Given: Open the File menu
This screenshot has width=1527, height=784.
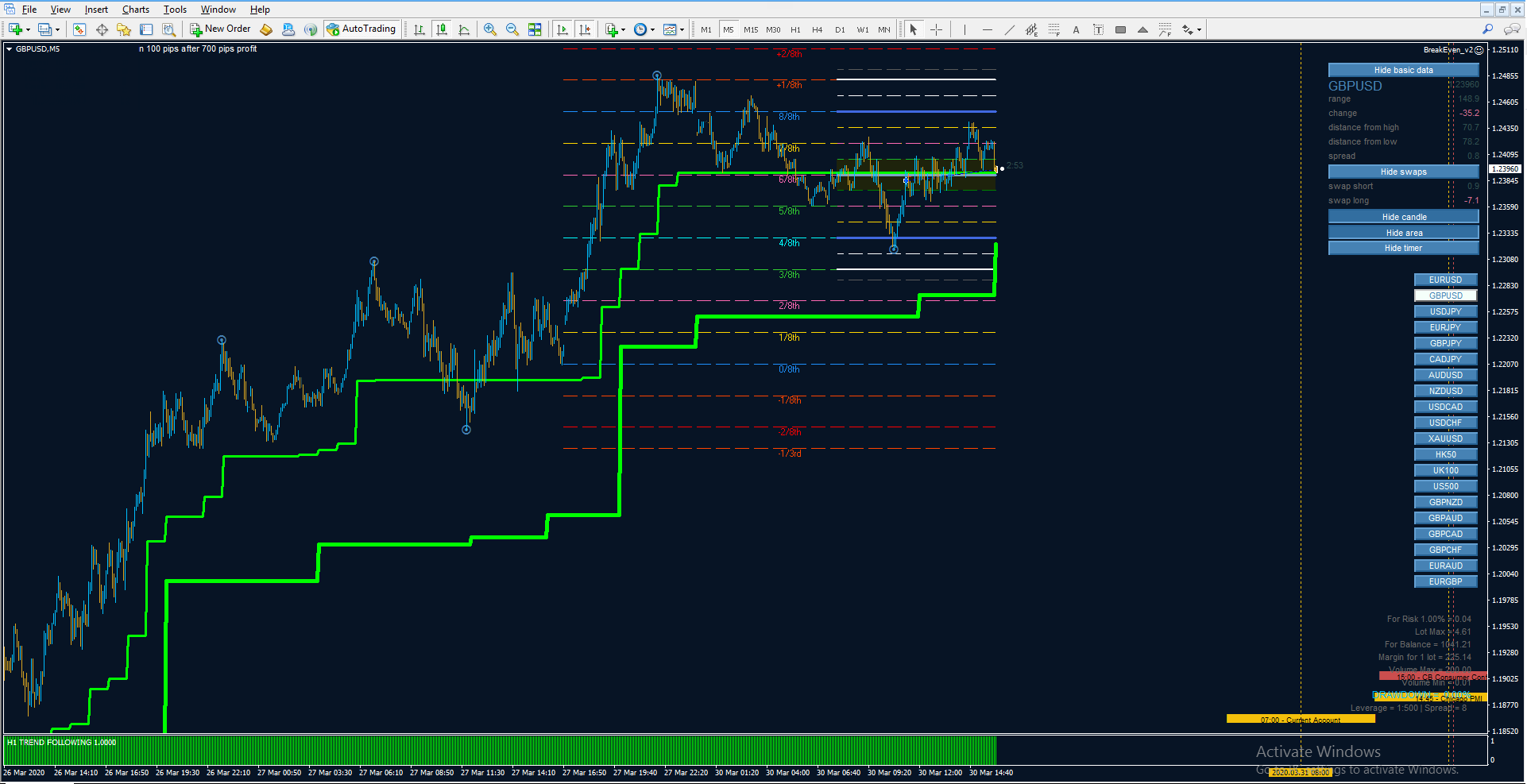Looking at the screenshot, I should tap(29, 10).
